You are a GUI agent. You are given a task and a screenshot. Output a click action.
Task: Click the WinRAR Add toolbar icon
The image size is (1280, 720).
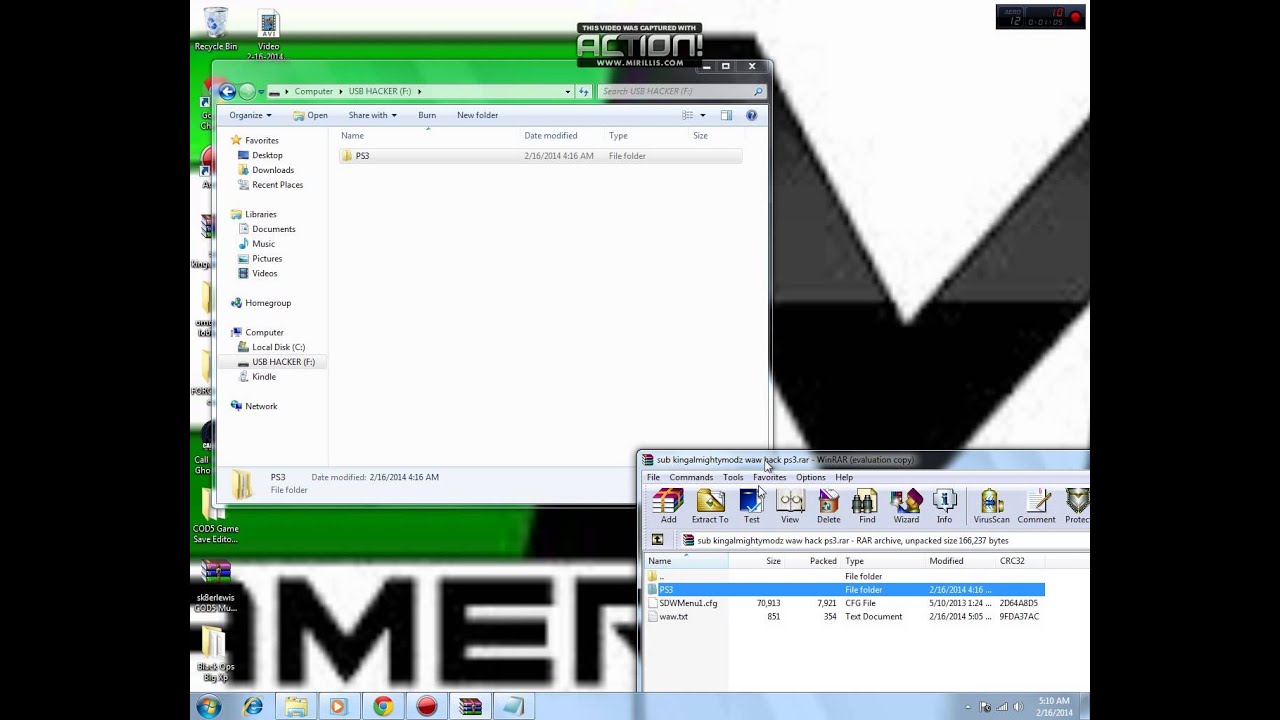click(668, 506)
